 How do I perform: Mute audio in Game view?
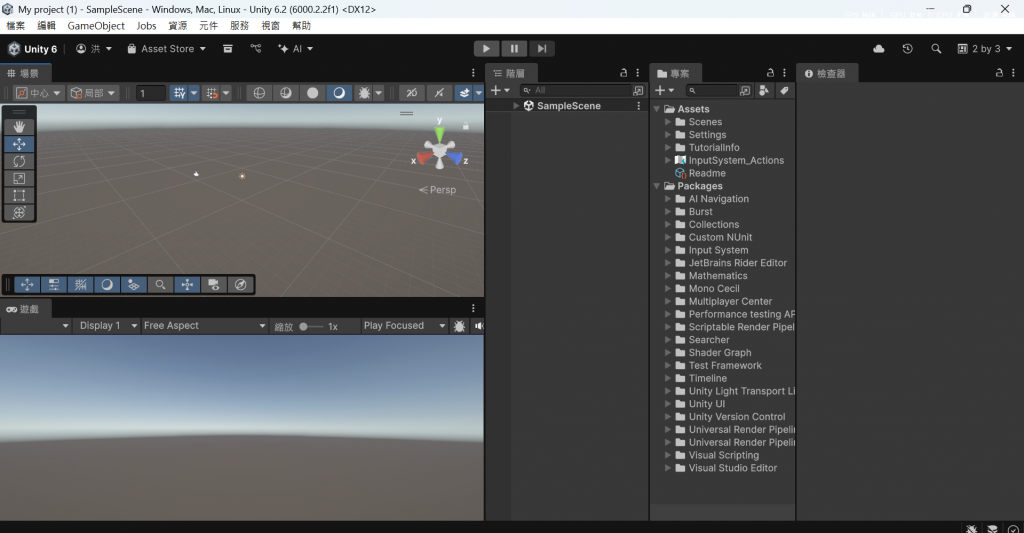pyautogui.click(x=479, y=326)
